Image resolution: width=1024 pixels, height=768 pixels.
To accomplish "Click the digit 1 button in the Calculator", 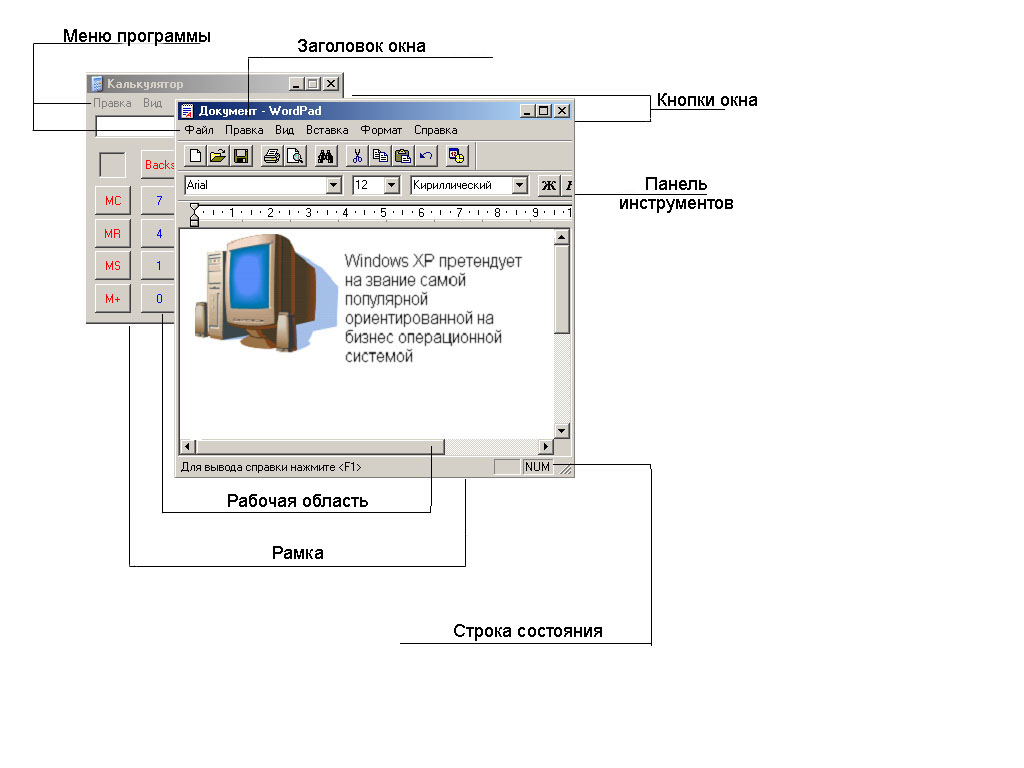I will click(159, 266).
